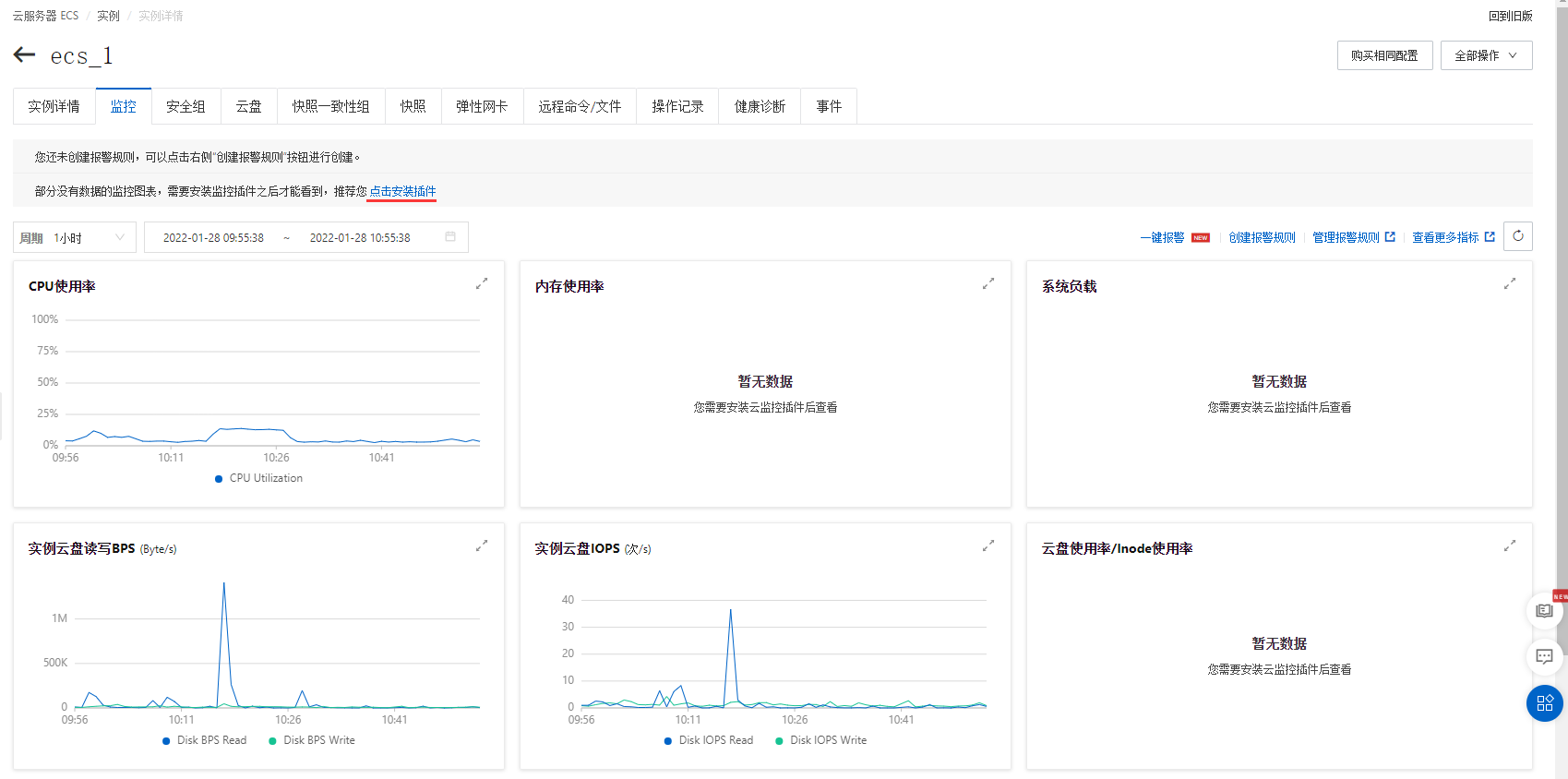The width and height of the screenshot is (1568, 779).
Task: Expand the 系统负载 chart panel
Action: coord(1509,284)
